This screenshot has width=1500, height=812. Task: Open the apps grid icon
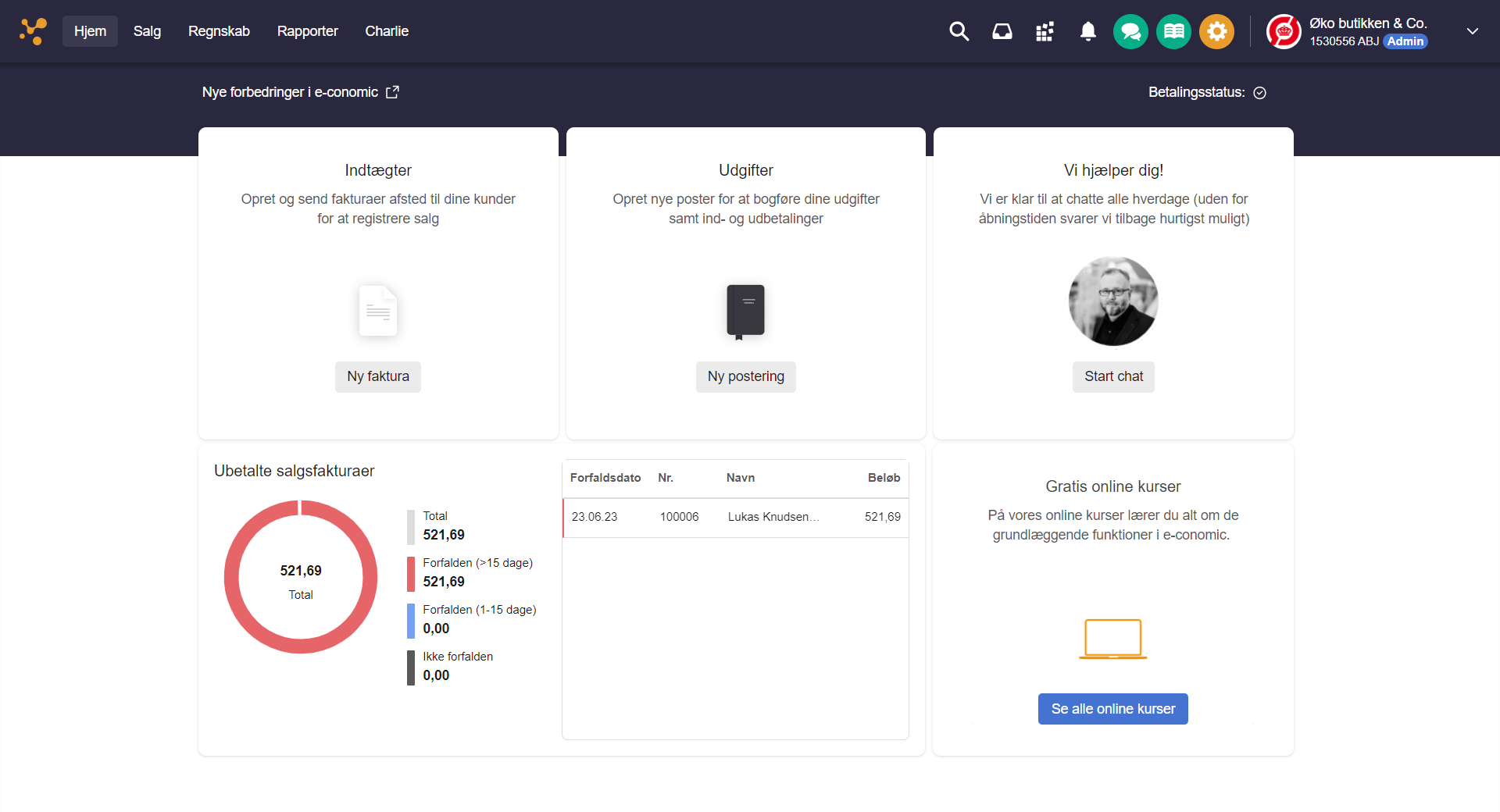(1045, 31)
